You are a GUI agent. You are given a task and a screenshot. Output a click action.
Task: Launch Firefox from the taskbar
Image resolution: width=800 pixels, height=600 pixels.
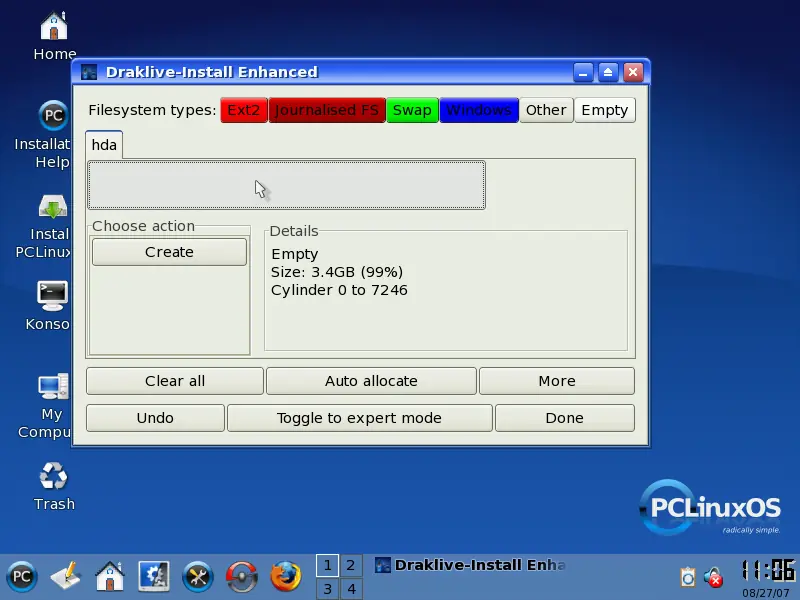click(286, 577)
